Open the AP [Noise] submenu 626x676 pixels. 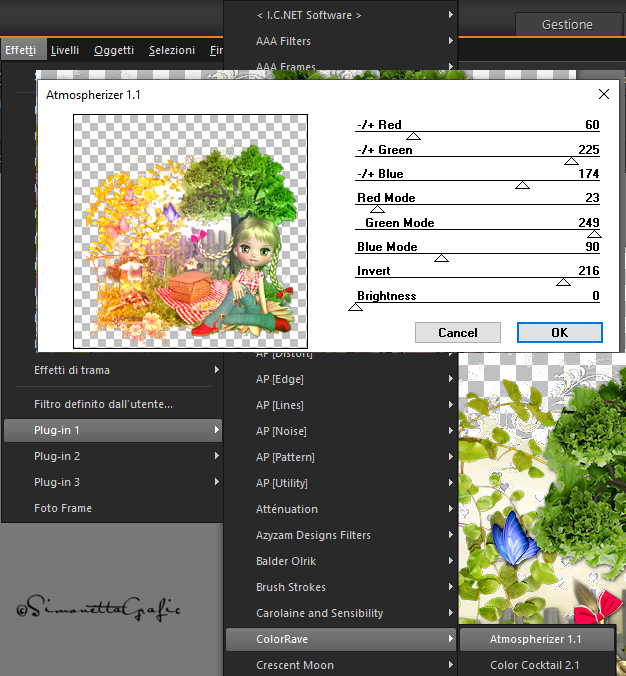341,431
